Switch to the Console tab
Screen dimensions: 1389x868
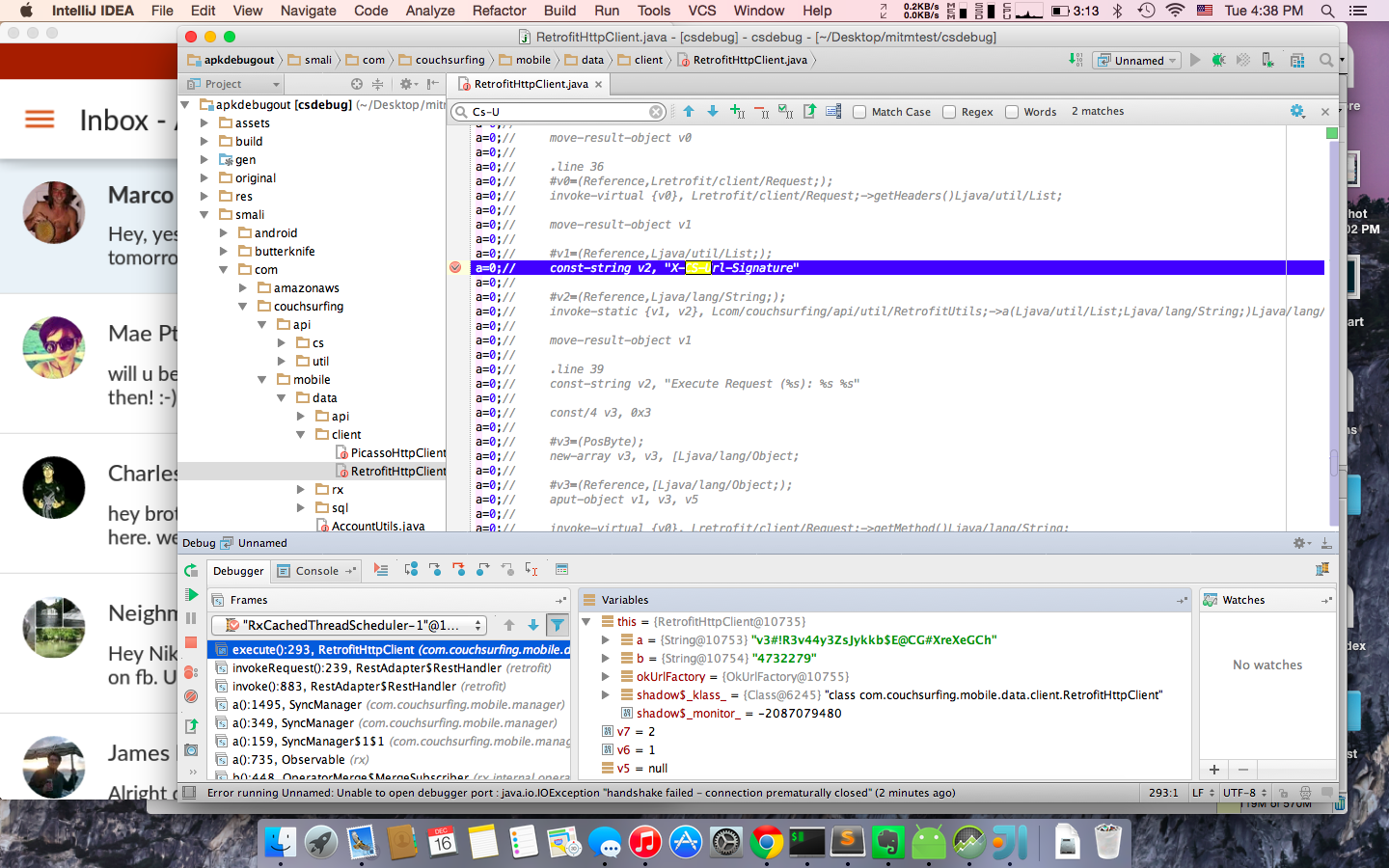pos(315,571)
